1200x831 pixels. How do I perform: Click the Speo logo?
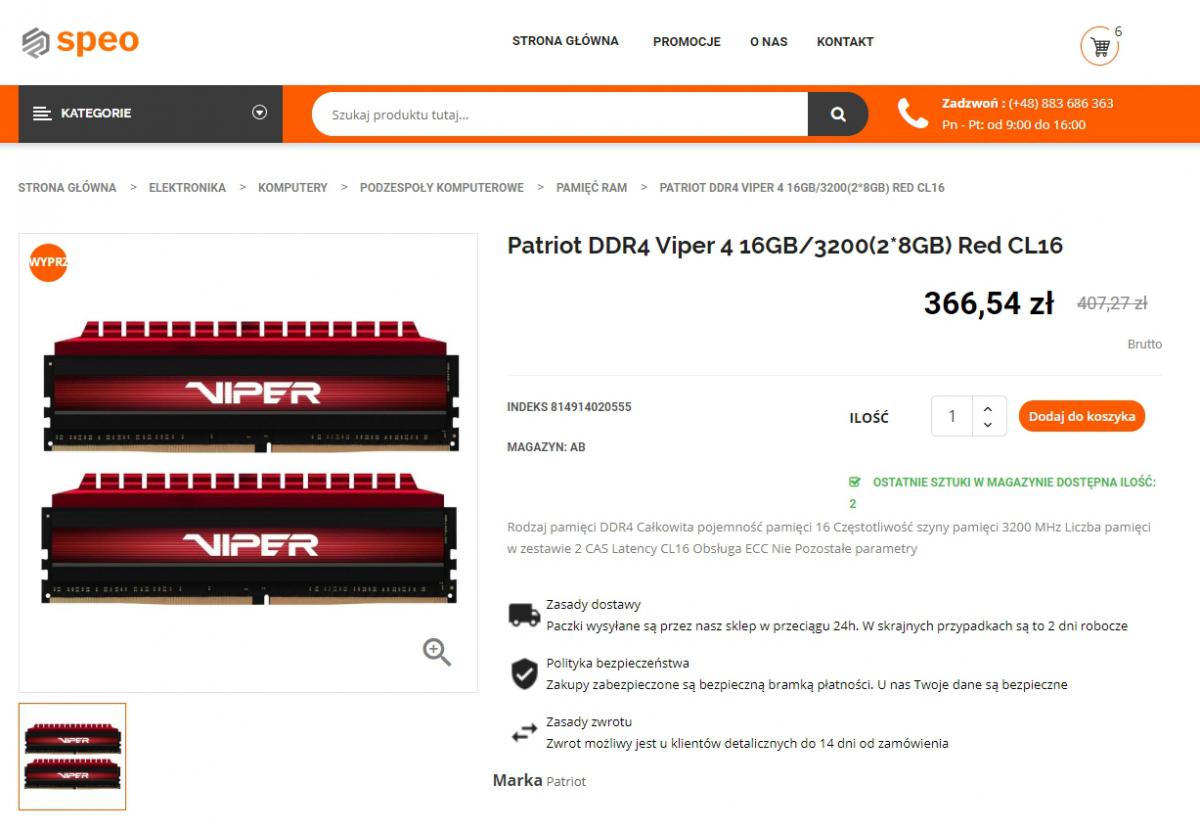(x=80, y=42)
